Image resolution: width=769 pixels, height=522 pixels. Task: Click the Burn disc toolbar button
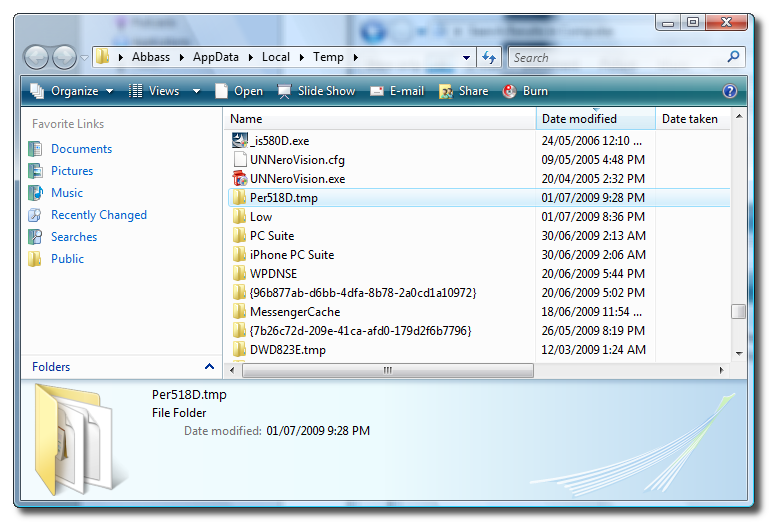pos(525,91)
